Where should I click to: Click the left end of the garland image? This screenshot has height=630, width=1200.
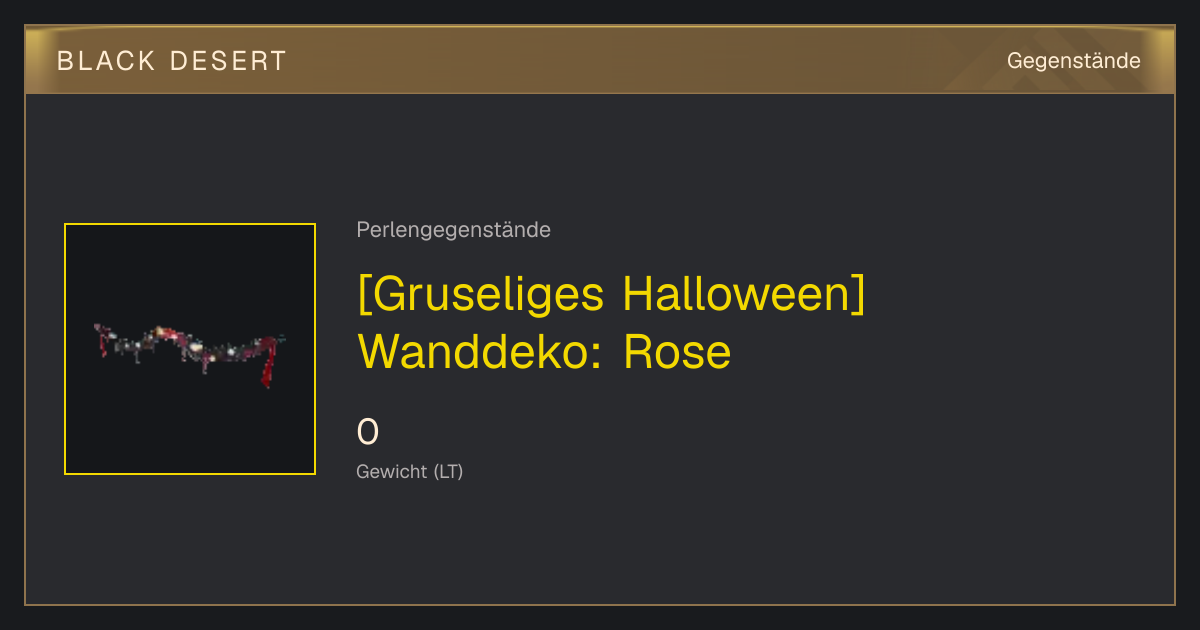(101, 338)
